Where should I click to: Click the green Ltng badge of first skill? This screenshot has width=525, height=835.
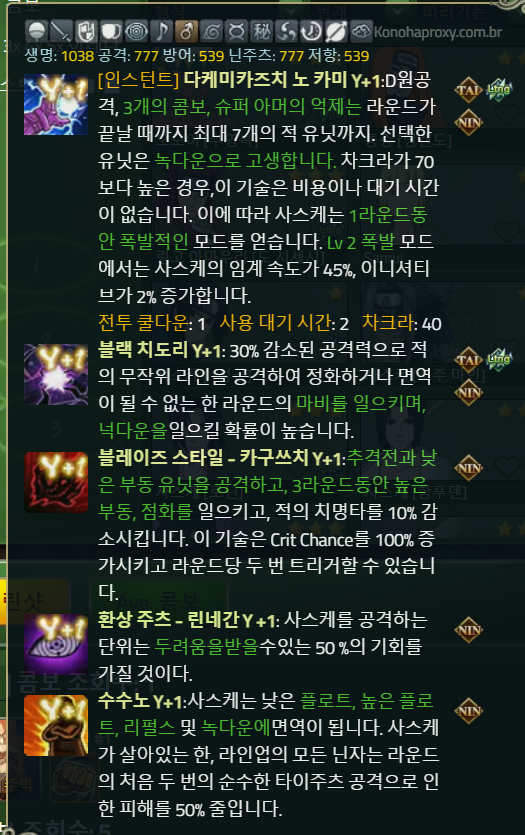click(x=499, y=89)
